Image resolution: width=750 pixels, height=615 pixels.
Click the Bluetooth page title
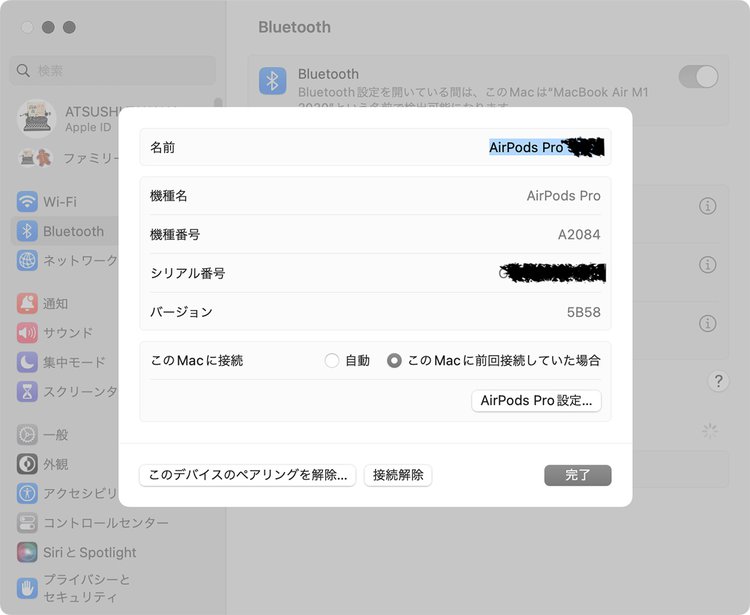pyautogui.click(x=294, y=27)
